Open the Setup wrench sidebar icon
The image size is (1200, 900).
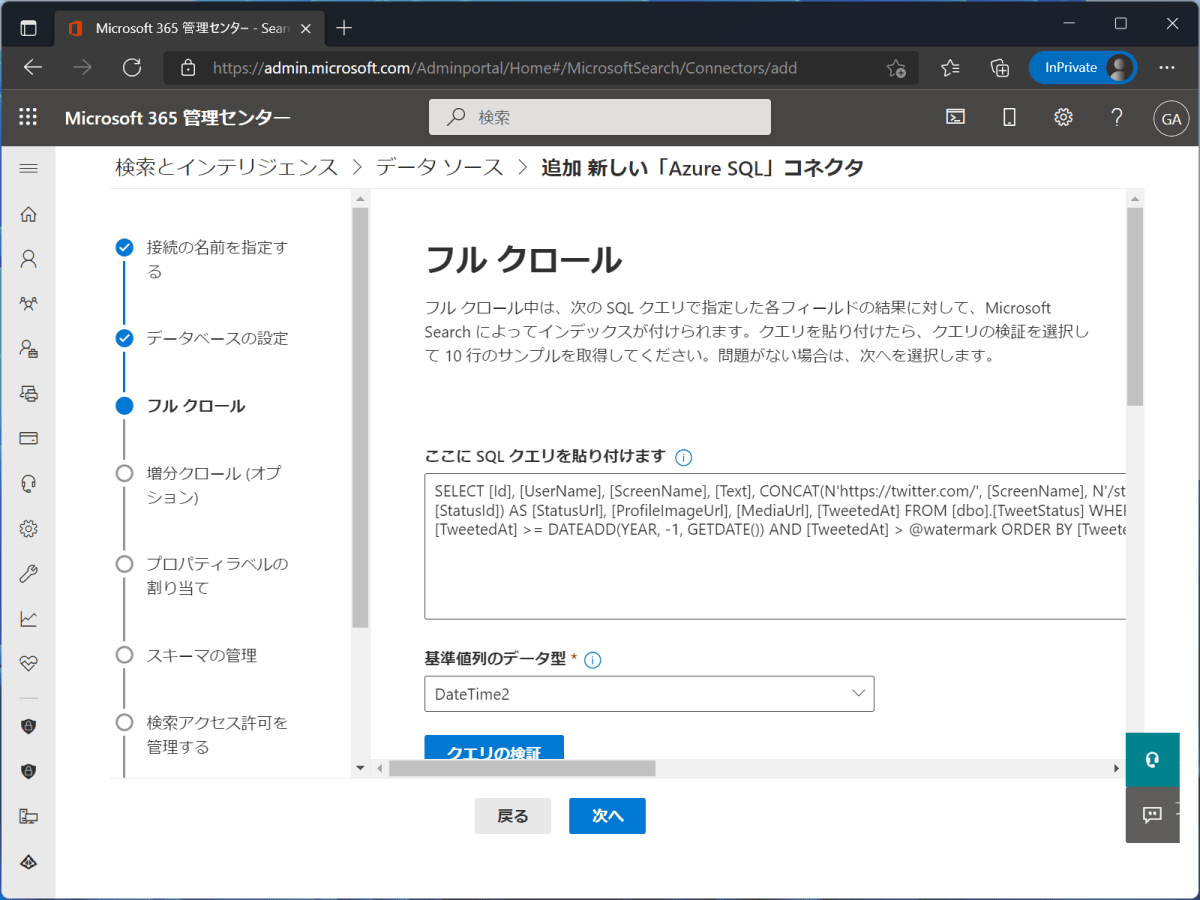click(28, 574)
